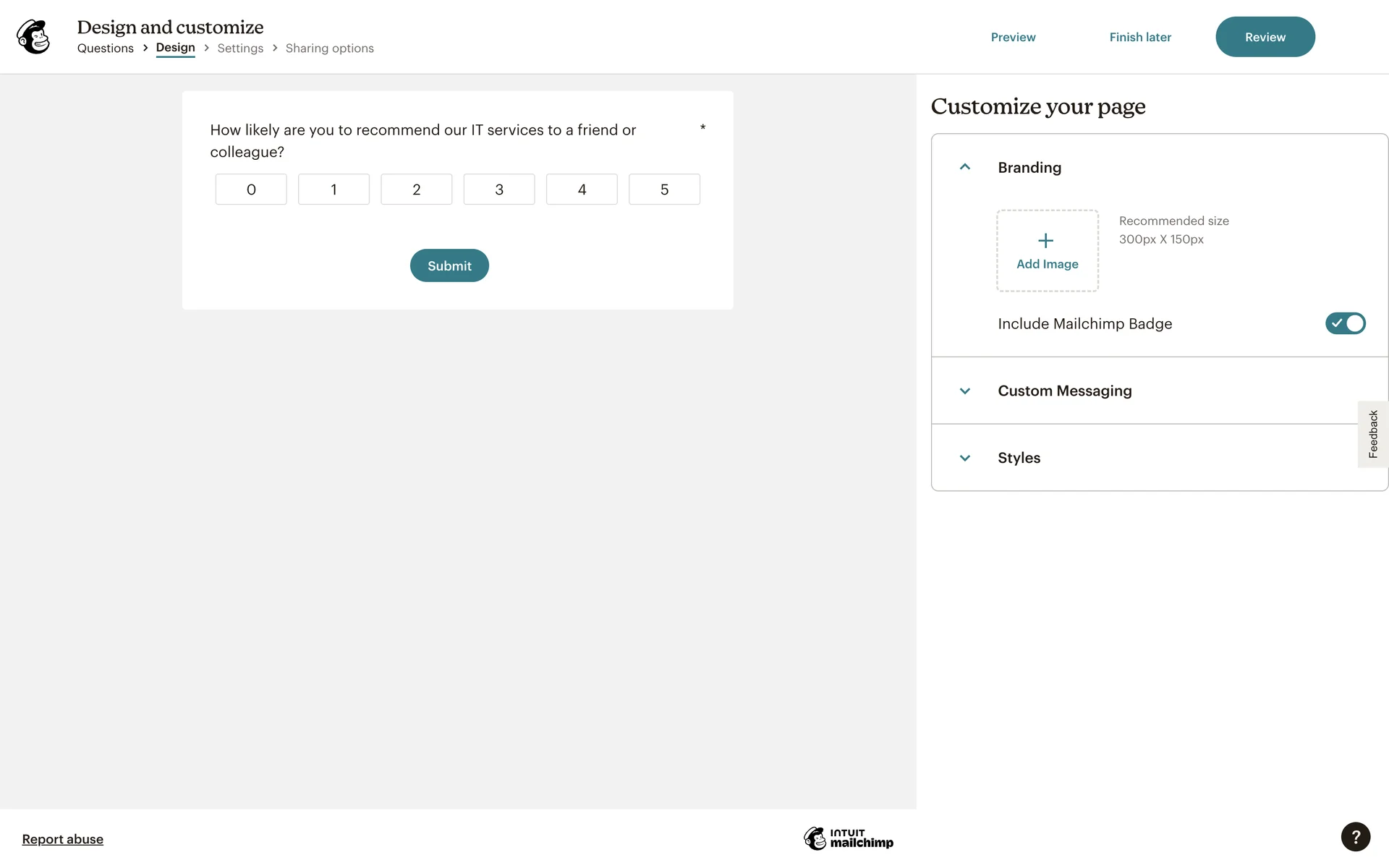Open the survey Preview
The height and width of the screenshot is (868, 1389).
pyautogui.click(x=1013, y=37)
